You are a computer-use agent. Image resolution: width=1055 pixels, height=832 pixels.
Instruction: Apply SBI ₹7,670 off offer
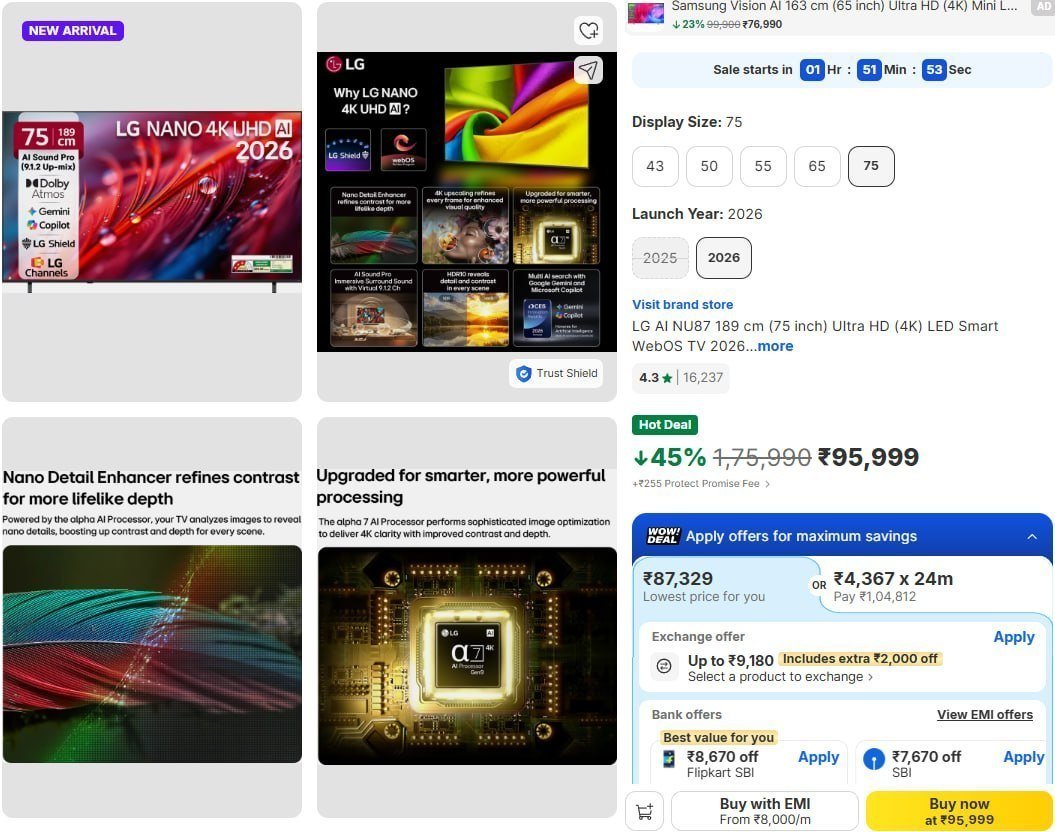1023,757
